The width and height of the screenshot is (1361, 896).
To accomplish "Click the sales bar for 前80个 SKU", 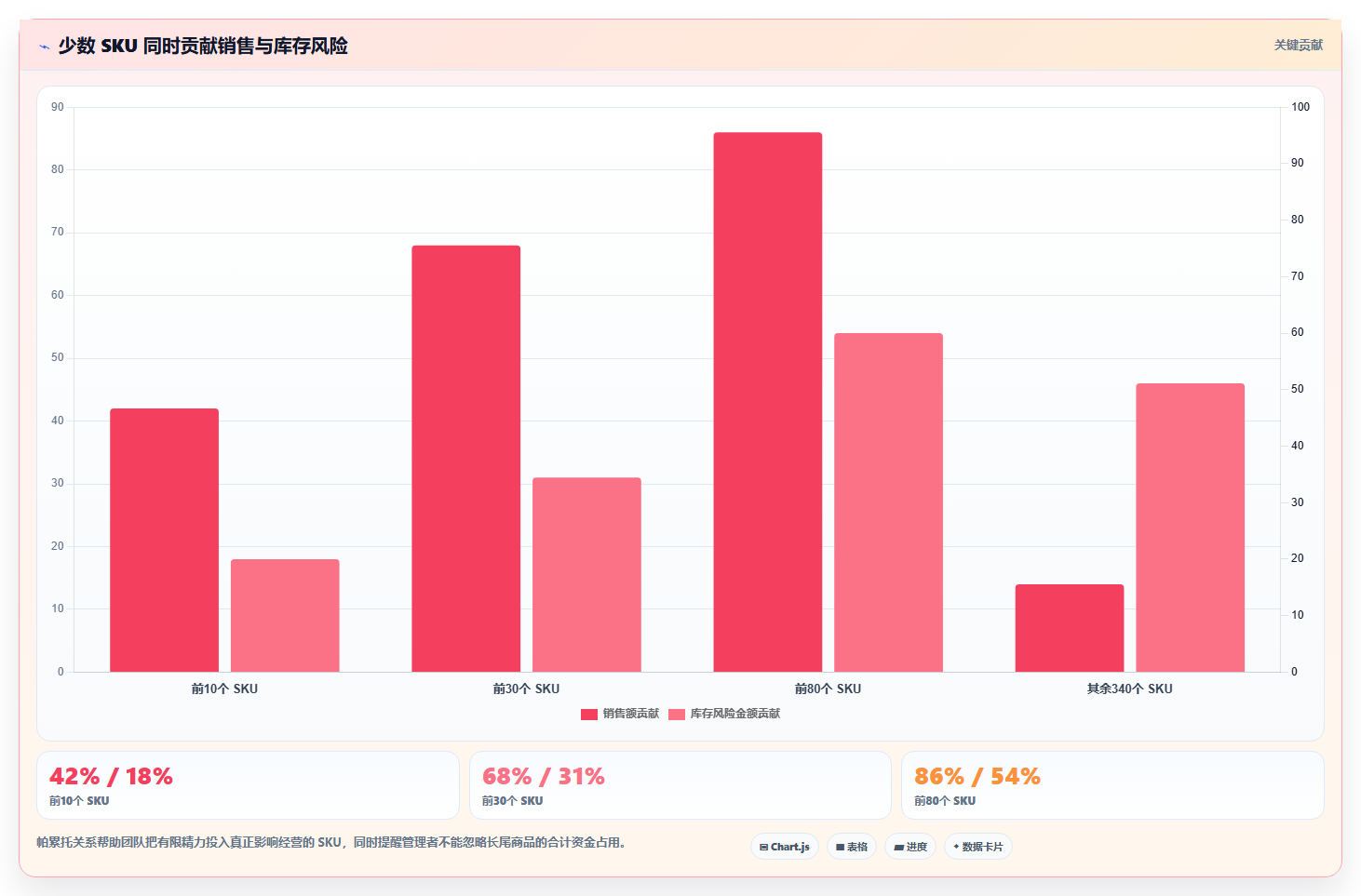I will tap(768, 402).
